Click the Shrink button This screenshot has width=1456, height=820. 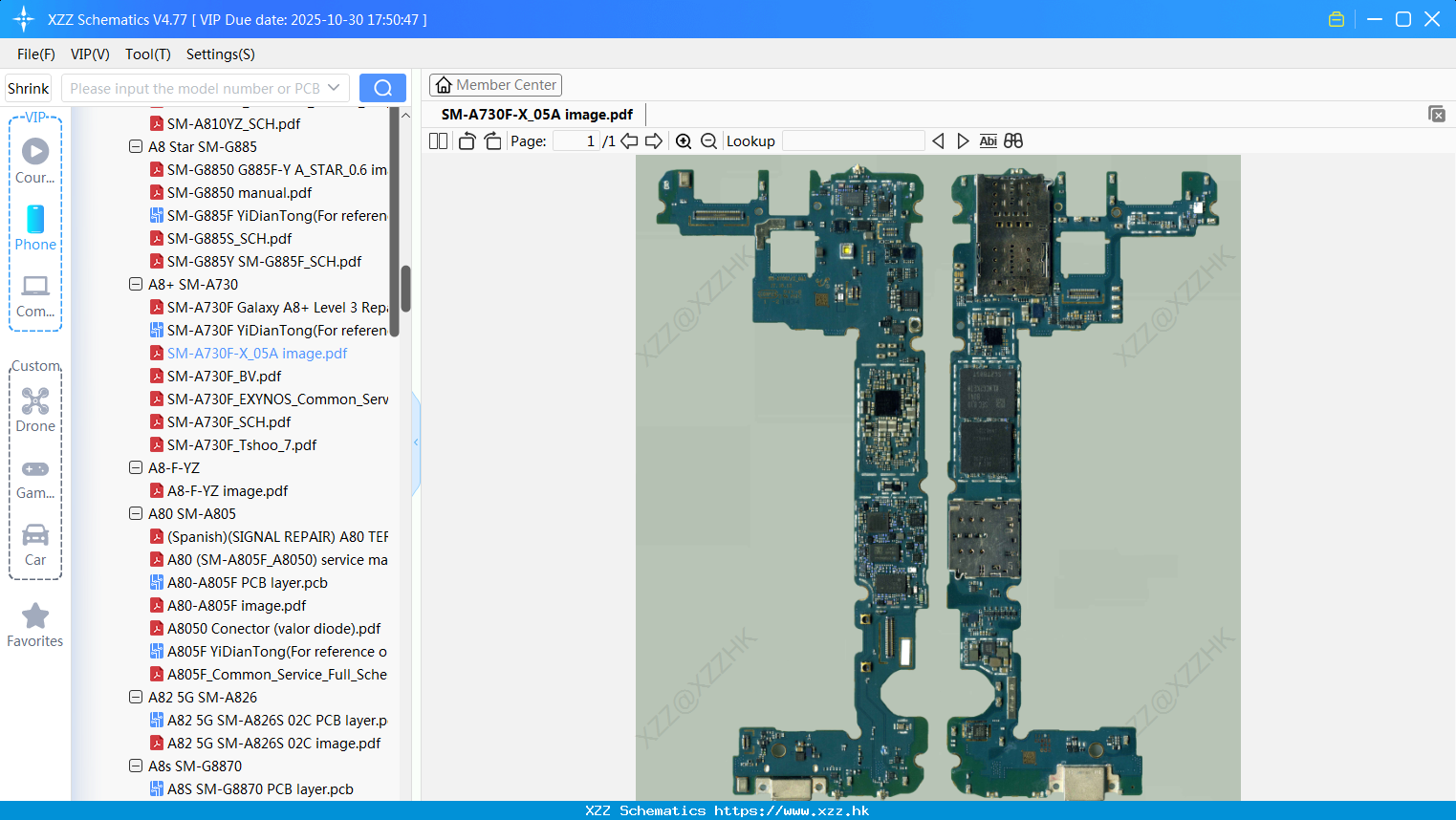pyautogui.click(x=28, y=88)
